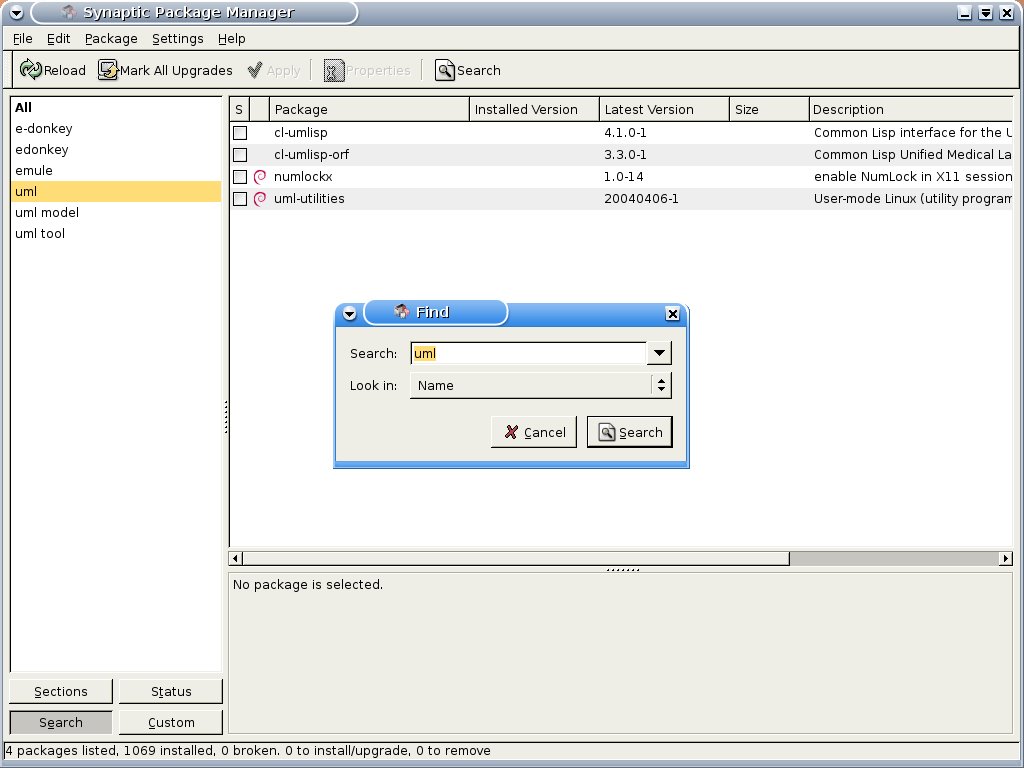
Task: Select uml model in the search list
Action: pos(116,212)
